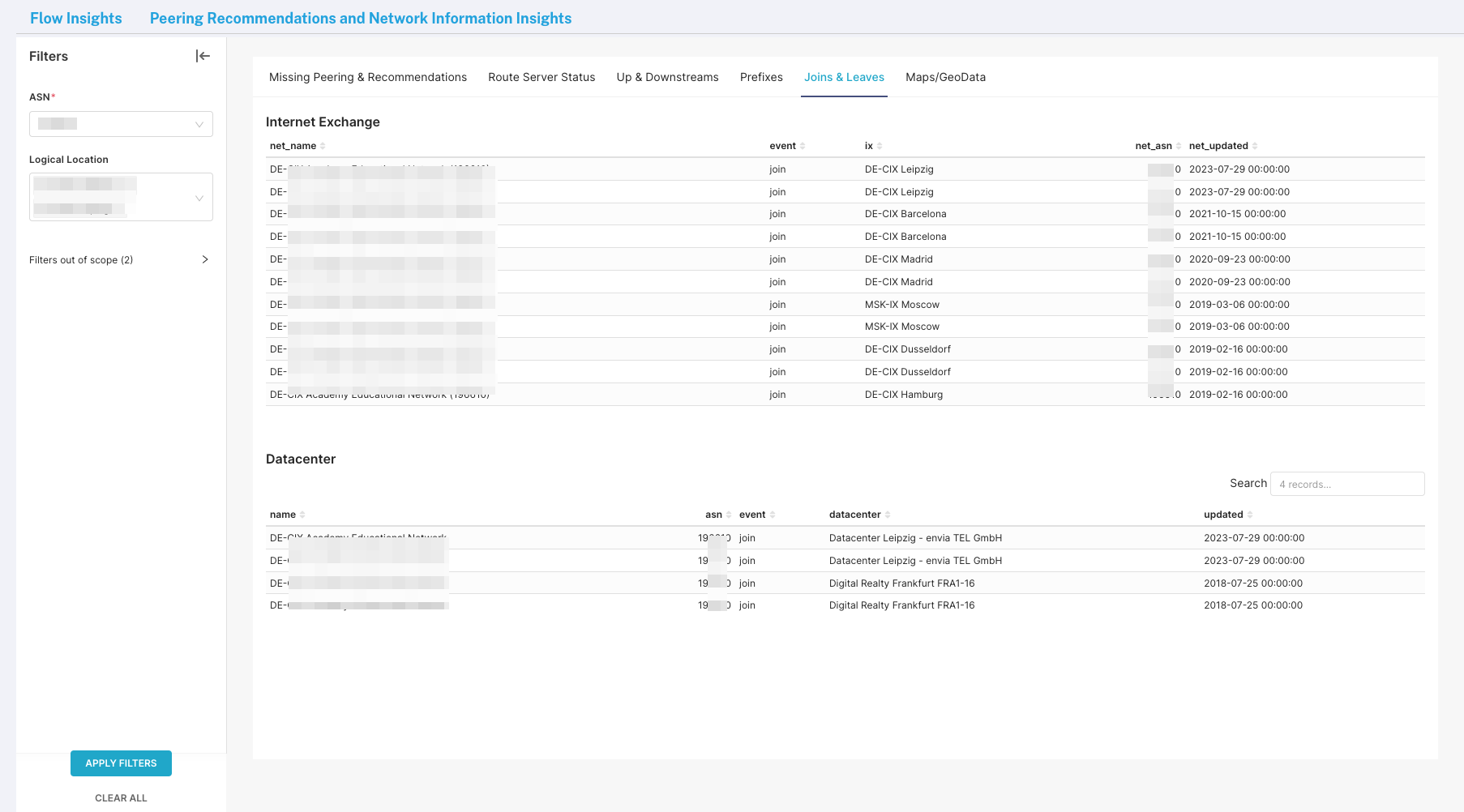Screen dimensions: 1464x812
Task: Expand Filters out of scope (2)
Action: (119, 260)
